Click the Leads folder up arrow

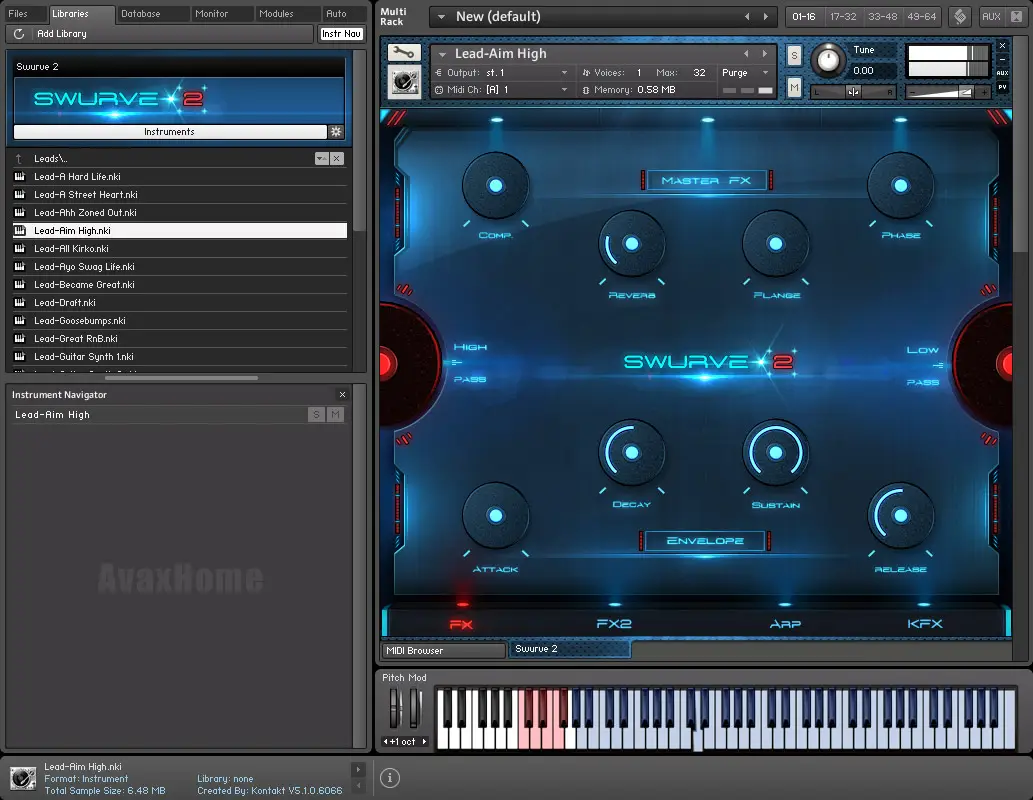tap(19, 159)
